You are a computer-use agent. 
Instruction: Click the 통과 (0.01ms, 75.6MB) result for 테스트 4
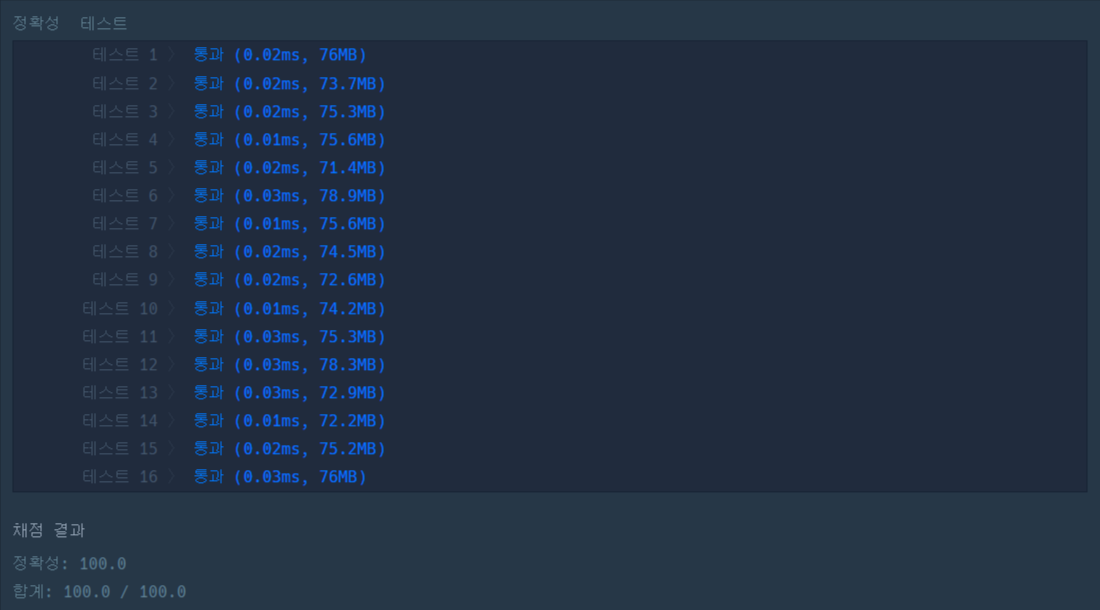tap(289, 140)
